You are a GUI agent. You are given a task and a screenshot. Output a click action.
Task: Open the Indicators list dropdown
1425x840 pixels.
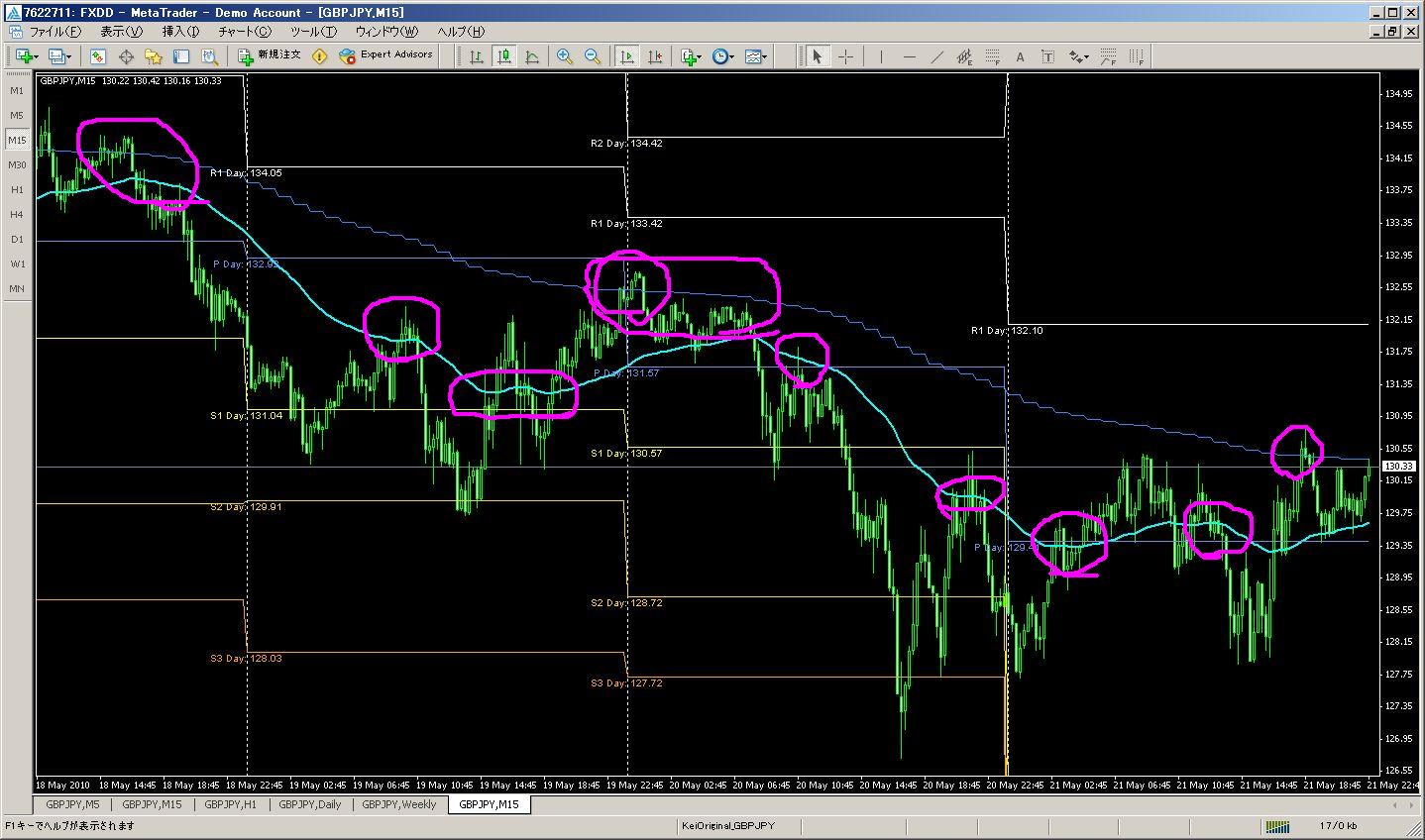691,56
